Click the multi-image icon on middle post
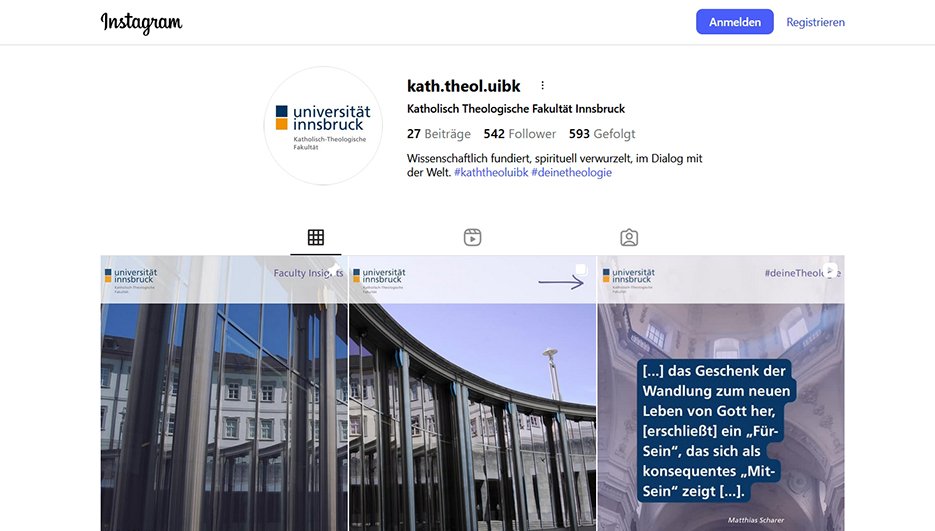This screenshot has width=935, height=531. 581,270
